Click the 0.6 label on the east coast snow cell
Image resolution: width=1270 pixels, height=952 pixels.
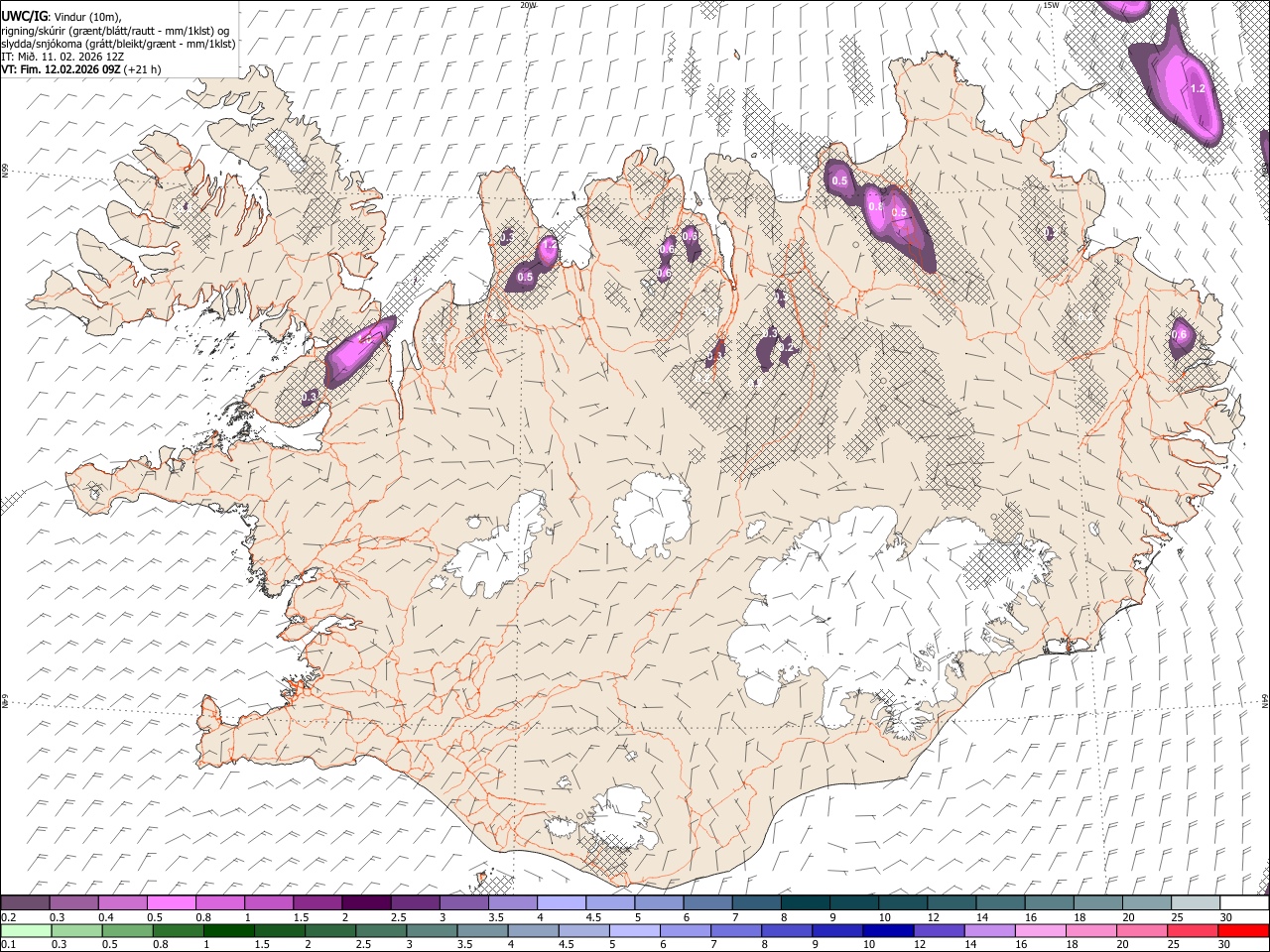[1179, 335]
